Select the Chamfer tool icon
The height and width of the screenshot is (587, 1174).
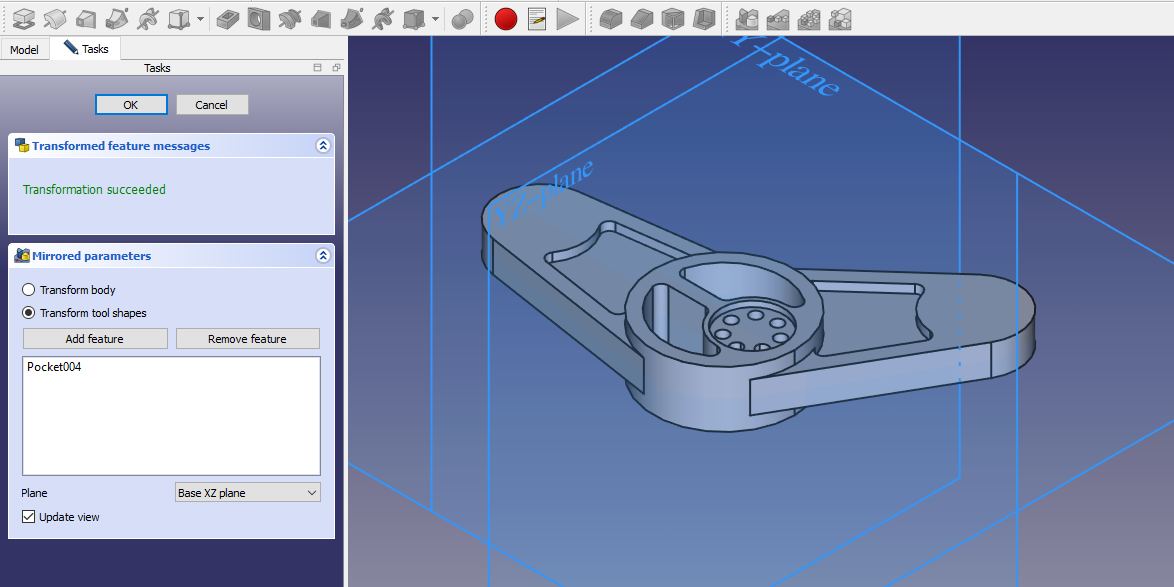[642, 18]
